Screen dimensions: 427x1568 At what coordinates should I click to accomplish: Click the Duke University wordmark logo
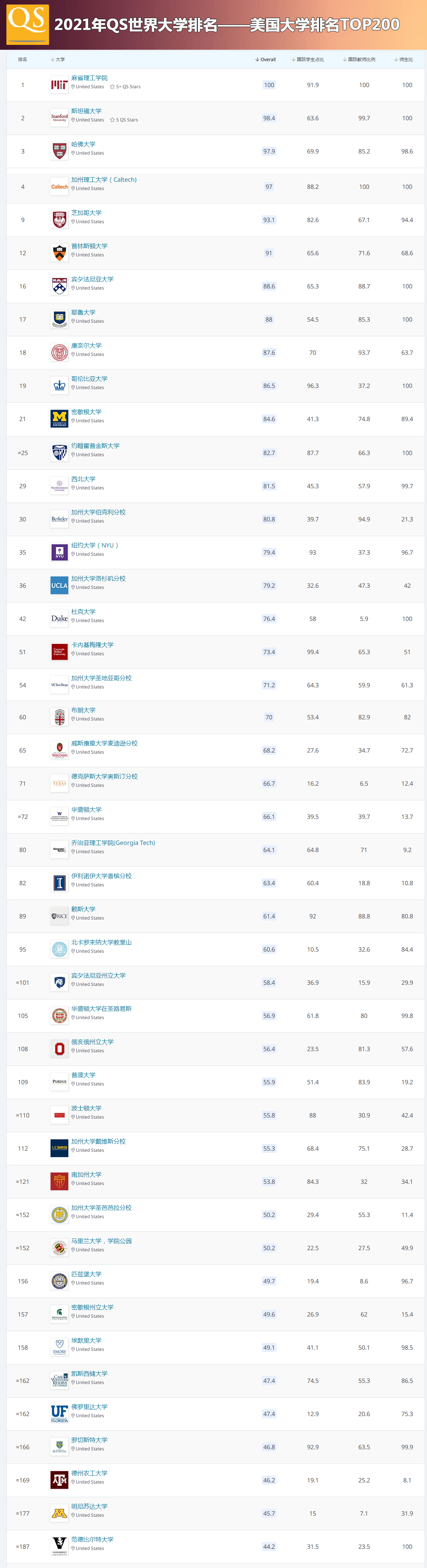pos(59,618)
